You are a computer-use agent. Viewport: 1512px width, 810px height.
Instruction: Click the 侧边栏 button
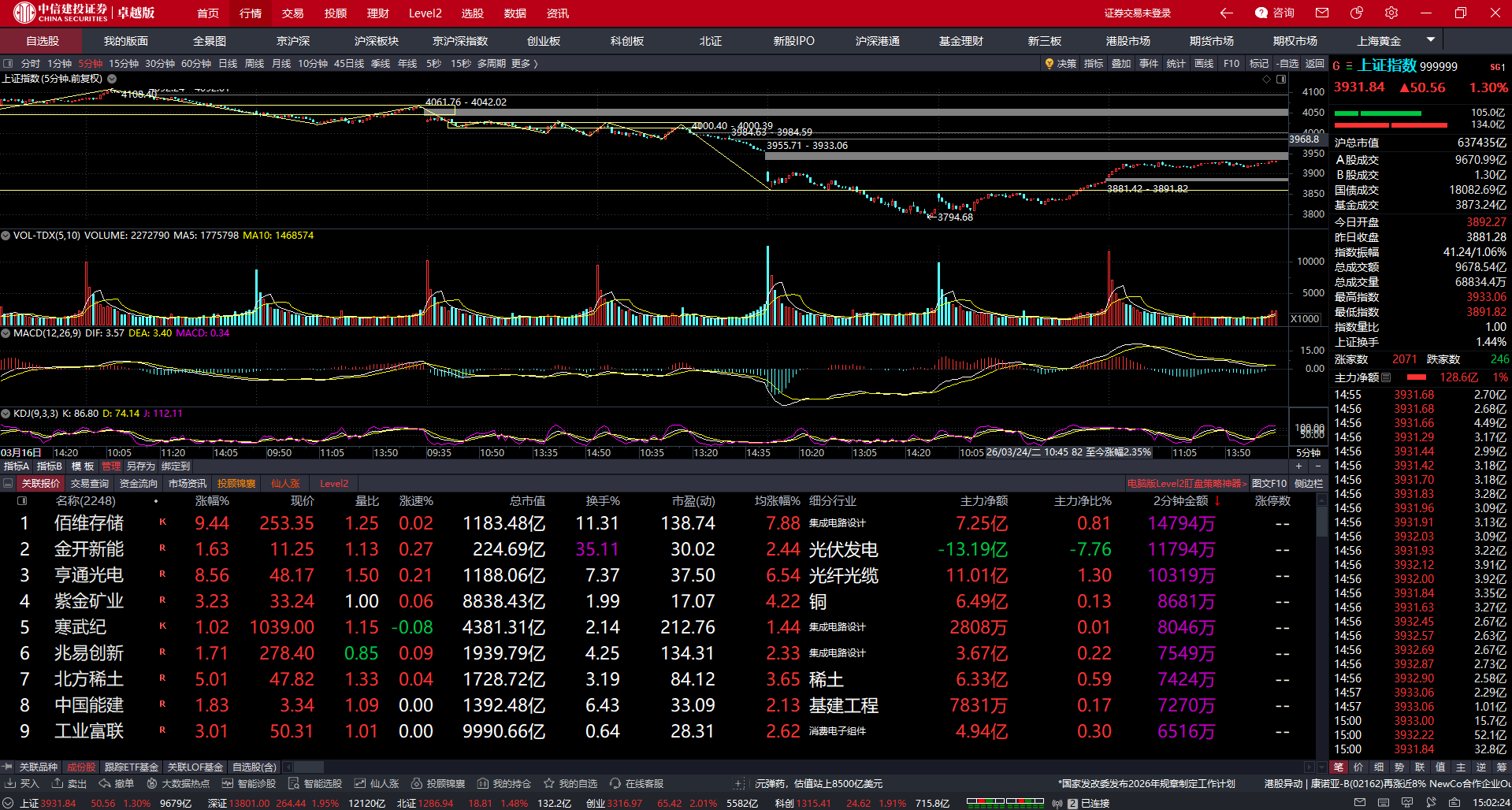[1309, 484]
